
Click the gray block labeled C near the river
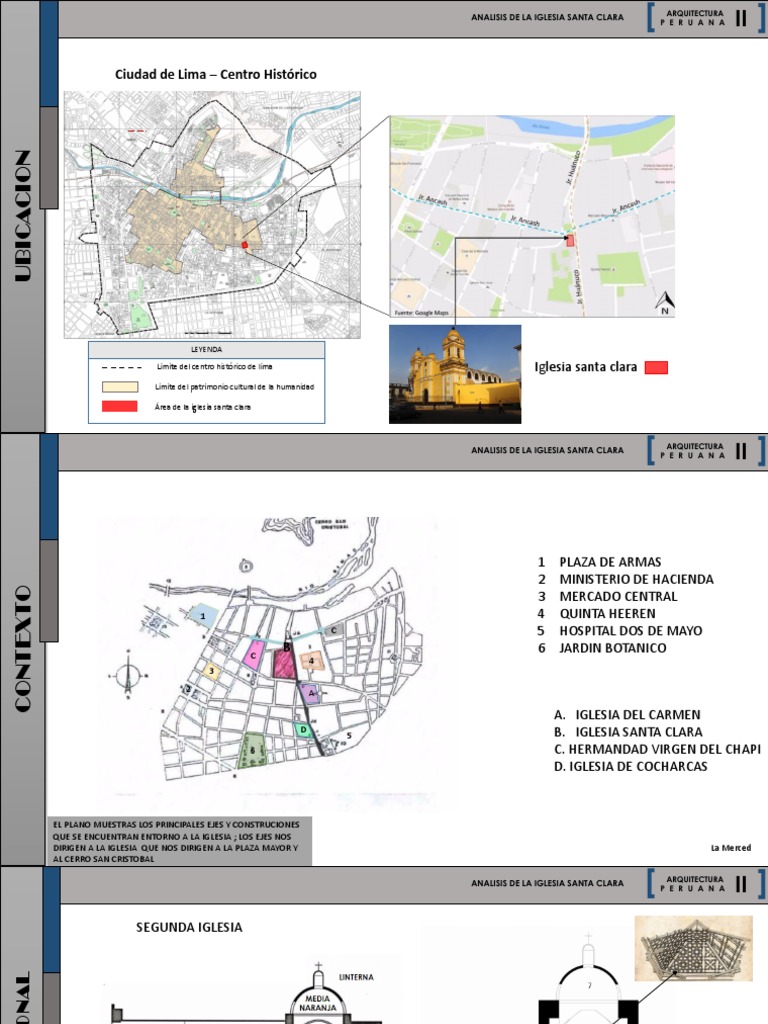pos(333,630)
